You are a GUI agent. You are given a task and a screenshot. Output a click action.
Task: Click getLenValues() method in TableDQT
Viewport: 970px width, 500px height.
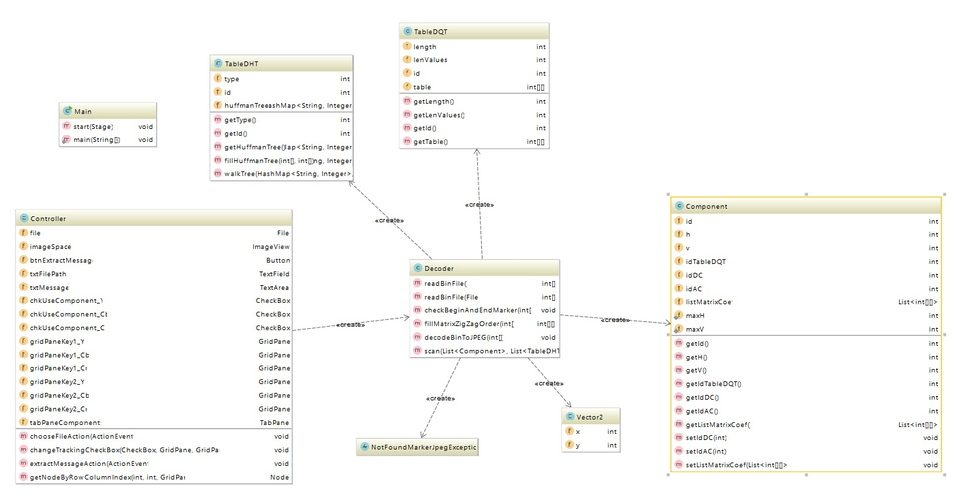tap(474, 115)
